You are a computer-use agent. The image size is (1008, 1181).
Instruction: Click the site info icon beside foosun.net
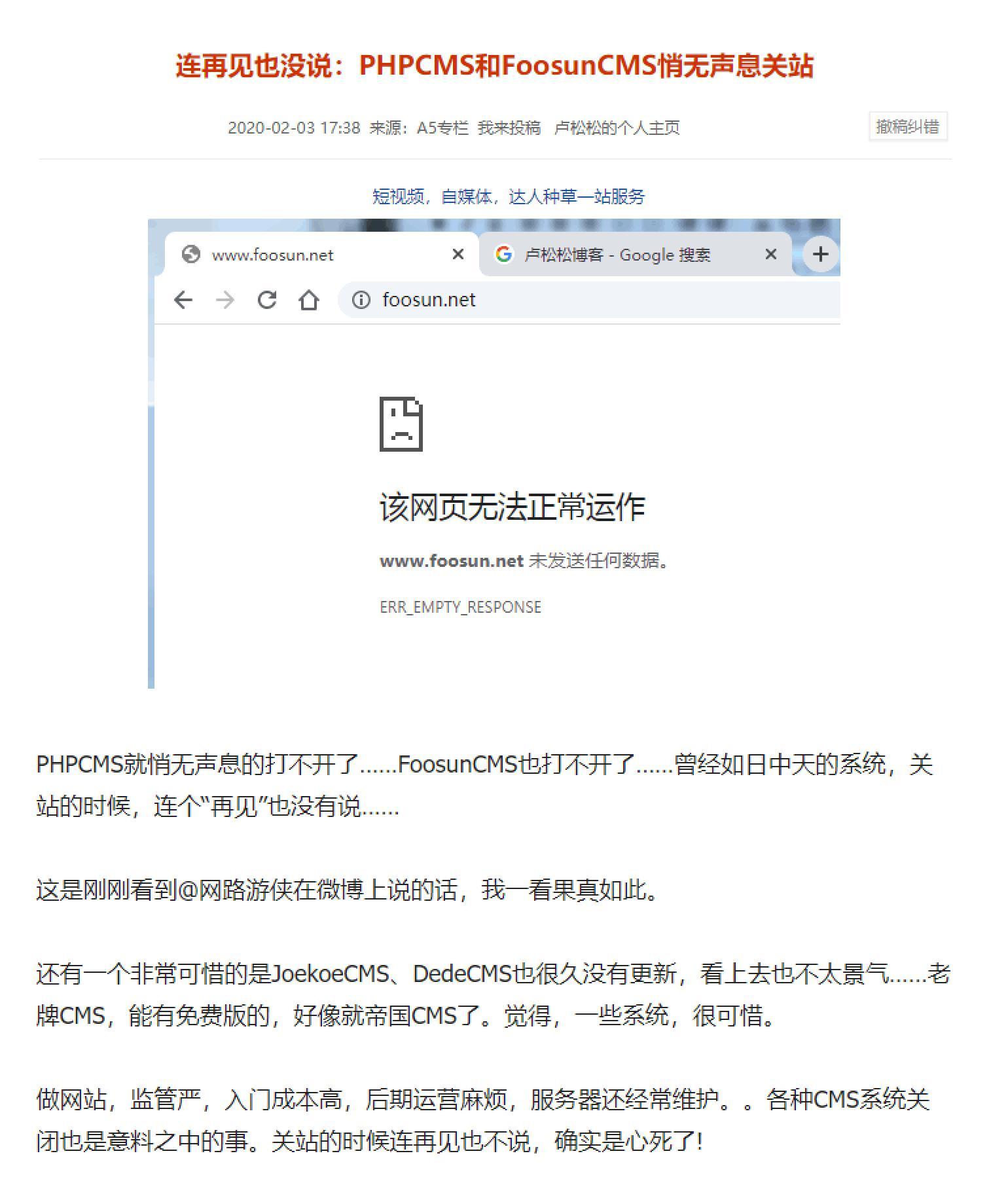coord(361,300)
